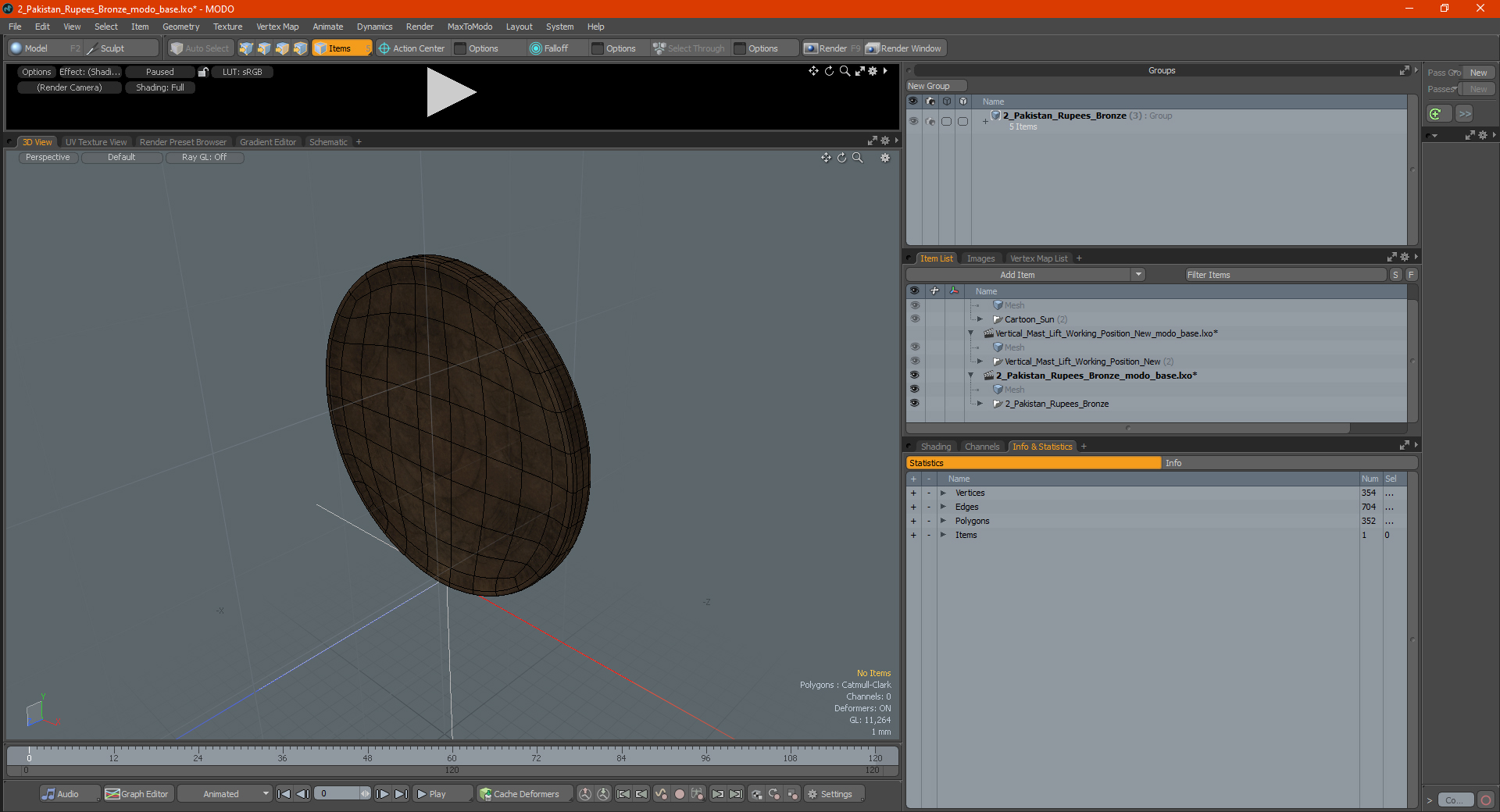This screenshot has width=1500, height=812.
Task: Toggle visibility of Vertical_Mast_Lift_Working_Position_New group
Action: [x=914, y=361]
